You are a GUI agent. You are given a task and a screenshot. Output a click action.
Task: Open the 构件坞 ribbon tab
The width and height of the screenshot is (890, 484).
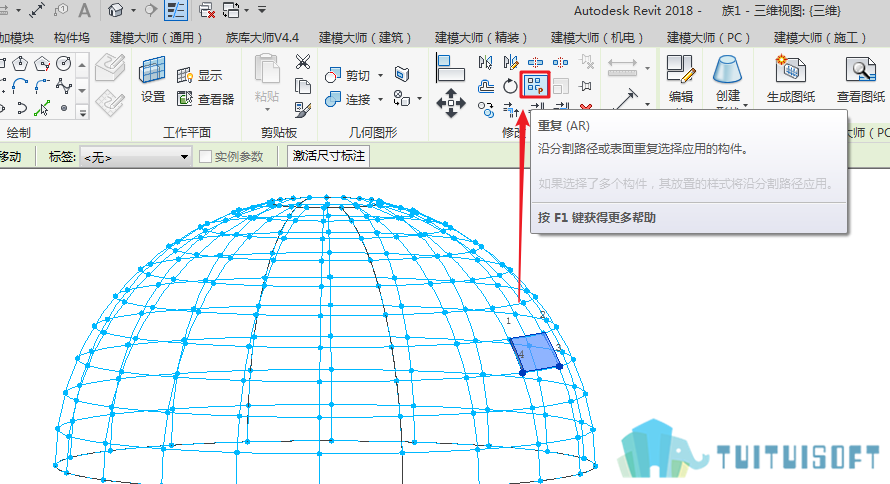point(72,37)
